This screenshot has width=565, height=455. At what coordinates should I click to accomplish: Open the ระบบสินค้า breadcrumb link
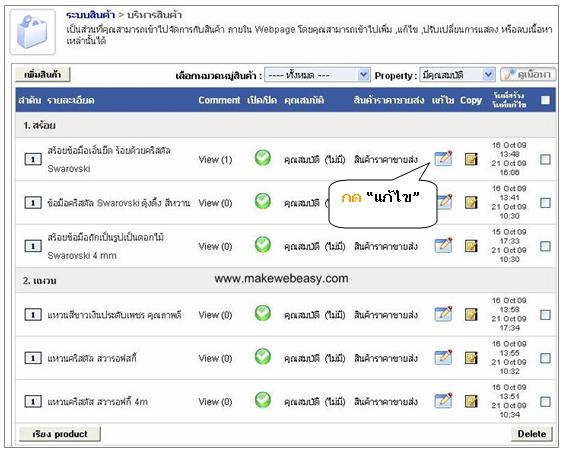(x=90, y=15)
